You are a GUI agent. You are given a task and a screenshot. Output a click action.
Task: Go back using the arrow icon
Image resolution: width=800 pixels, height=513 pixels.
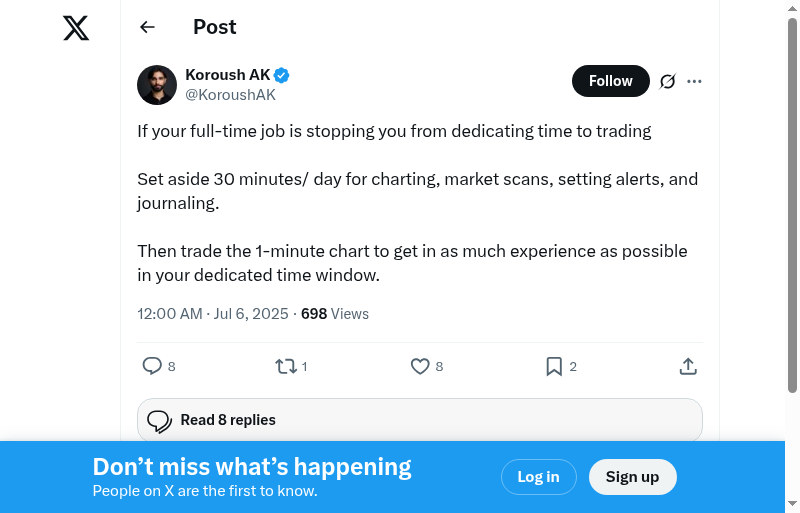pyautogui.click(x=148, y=28)
